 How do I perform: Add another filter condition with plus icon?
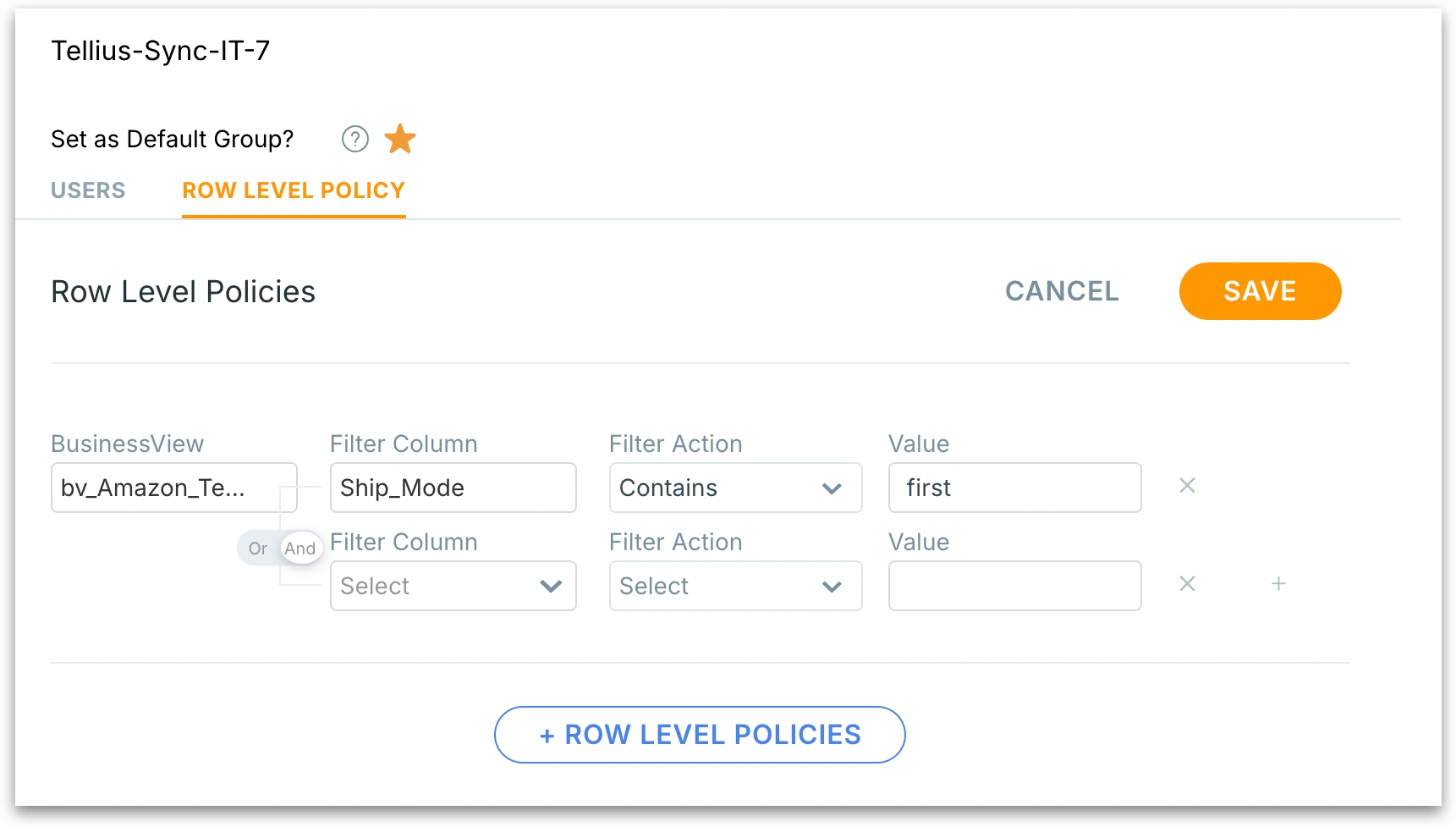tap(1278, 584)
